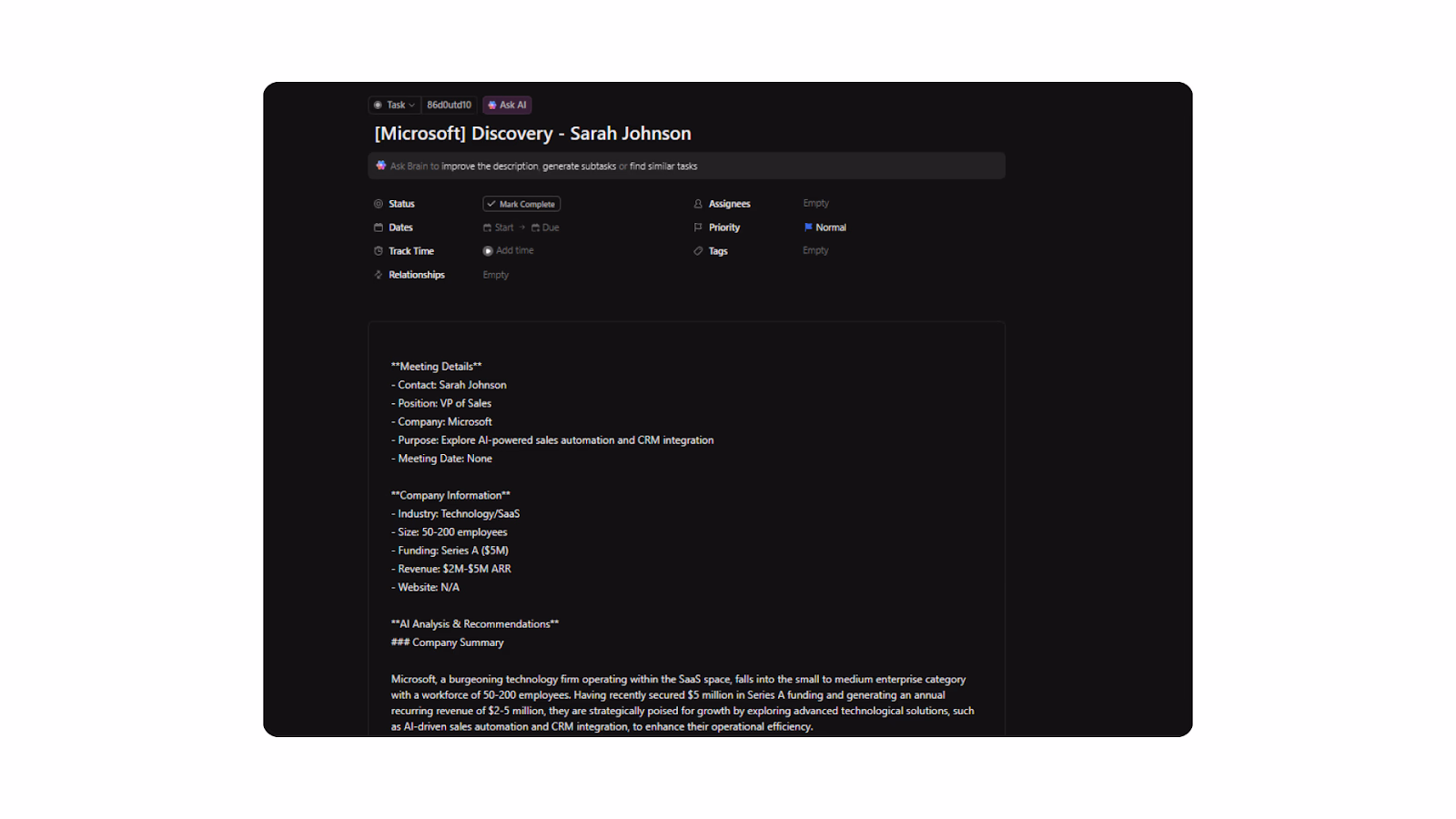This screenshot has height=819, width=1456.
Task: Click the Relationships label
Action: tap(417, 275)
